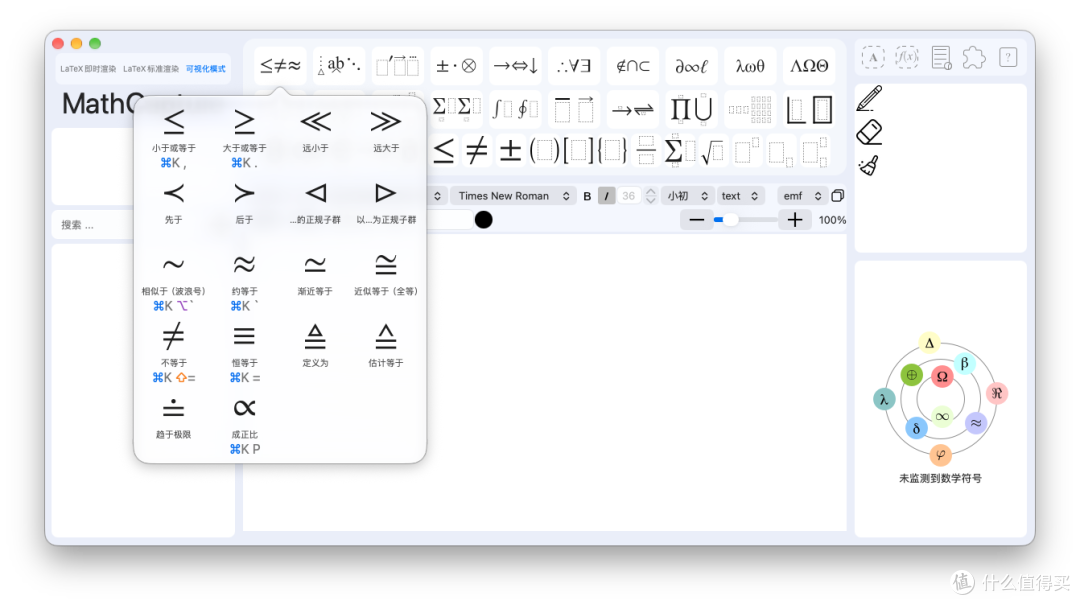Viewport: 1080px width, 605px height.
Task: Copy the formula with the duplicate icon
Action: (x=838, y=196)
